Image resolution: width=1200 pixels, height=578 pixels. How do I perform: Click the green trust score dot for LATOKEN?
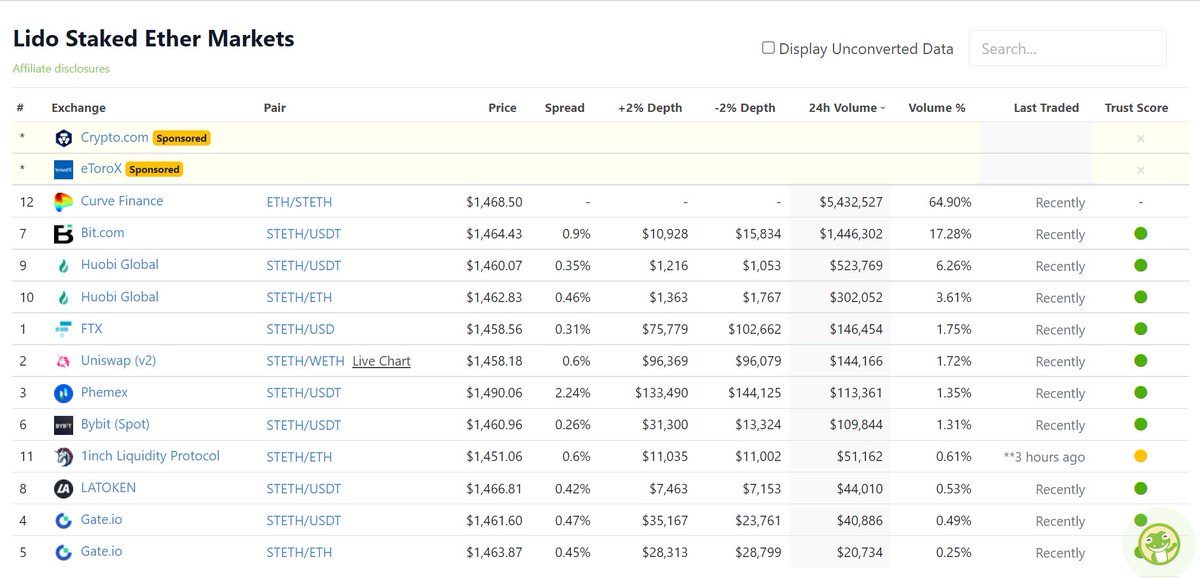click(1140, 488)
